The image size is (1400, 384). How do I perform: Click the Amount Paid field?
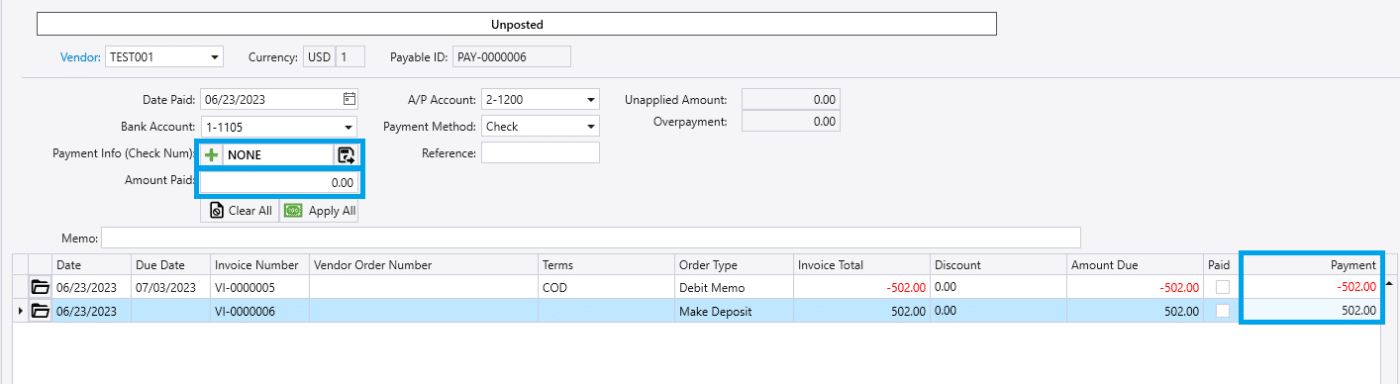[x=279, y=183]
